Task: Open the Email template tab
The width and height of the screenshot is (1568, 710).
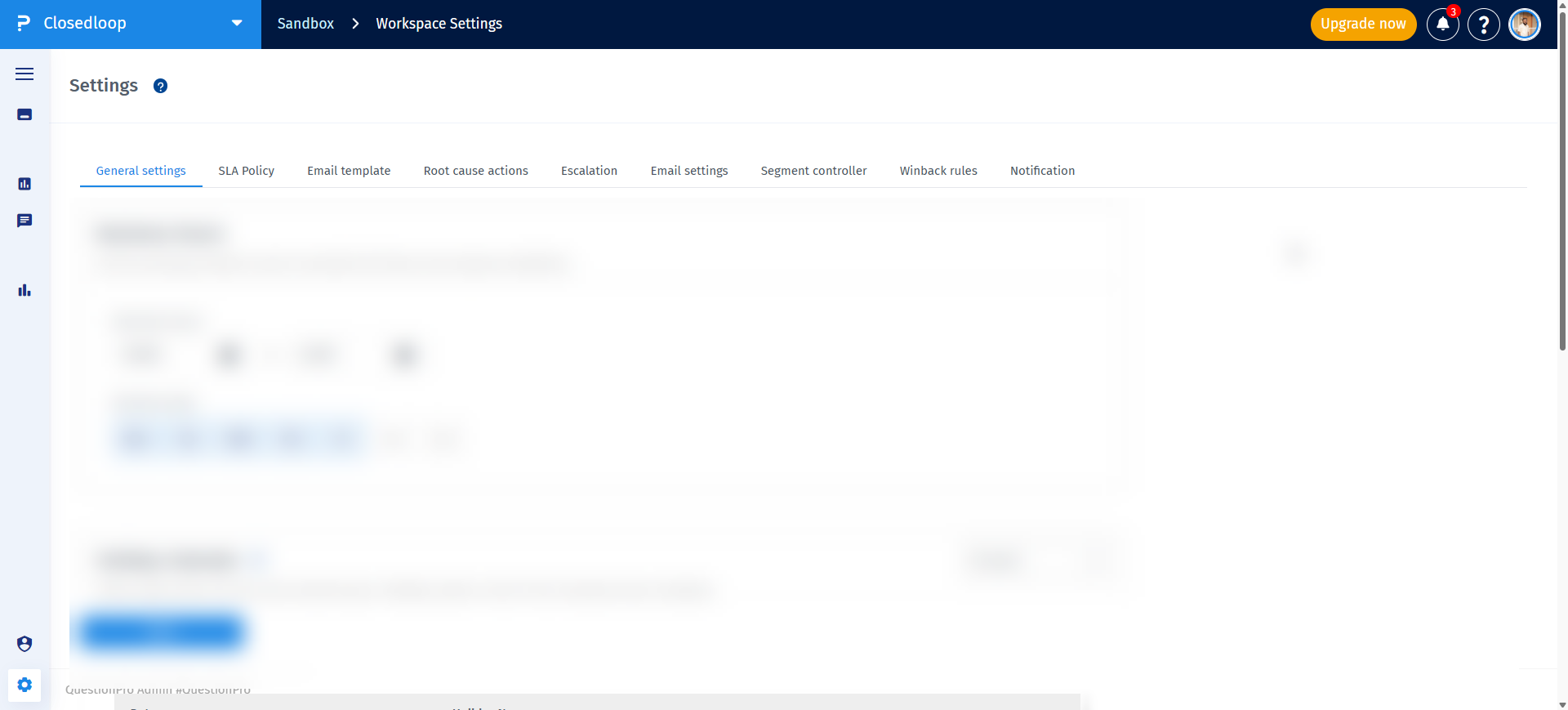Action: click(349, 171)
